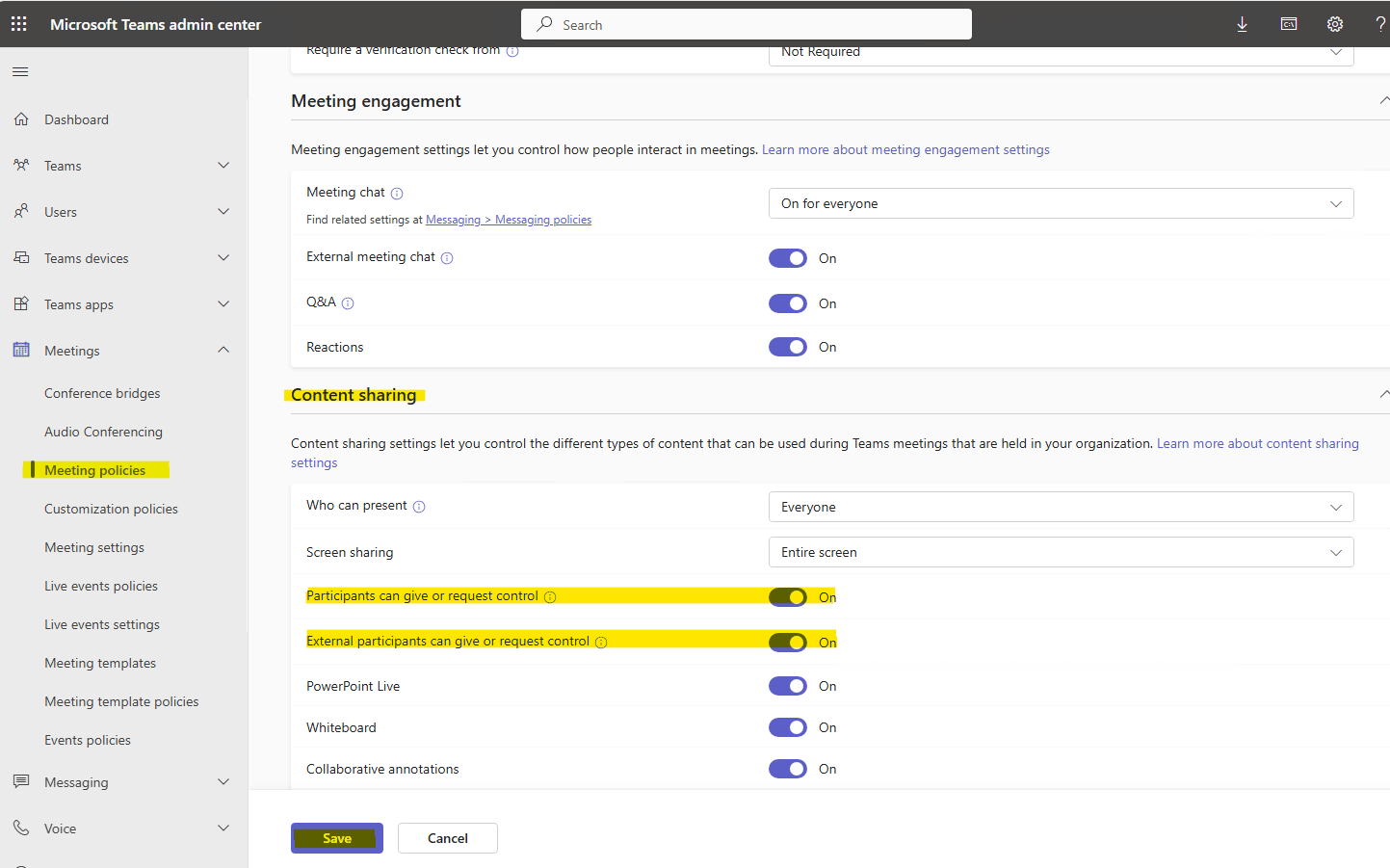Viewport: 1390px width, 868px height.
Task: Cancel the policy edits
Action: pyautogui.click(x=448, y=838)
